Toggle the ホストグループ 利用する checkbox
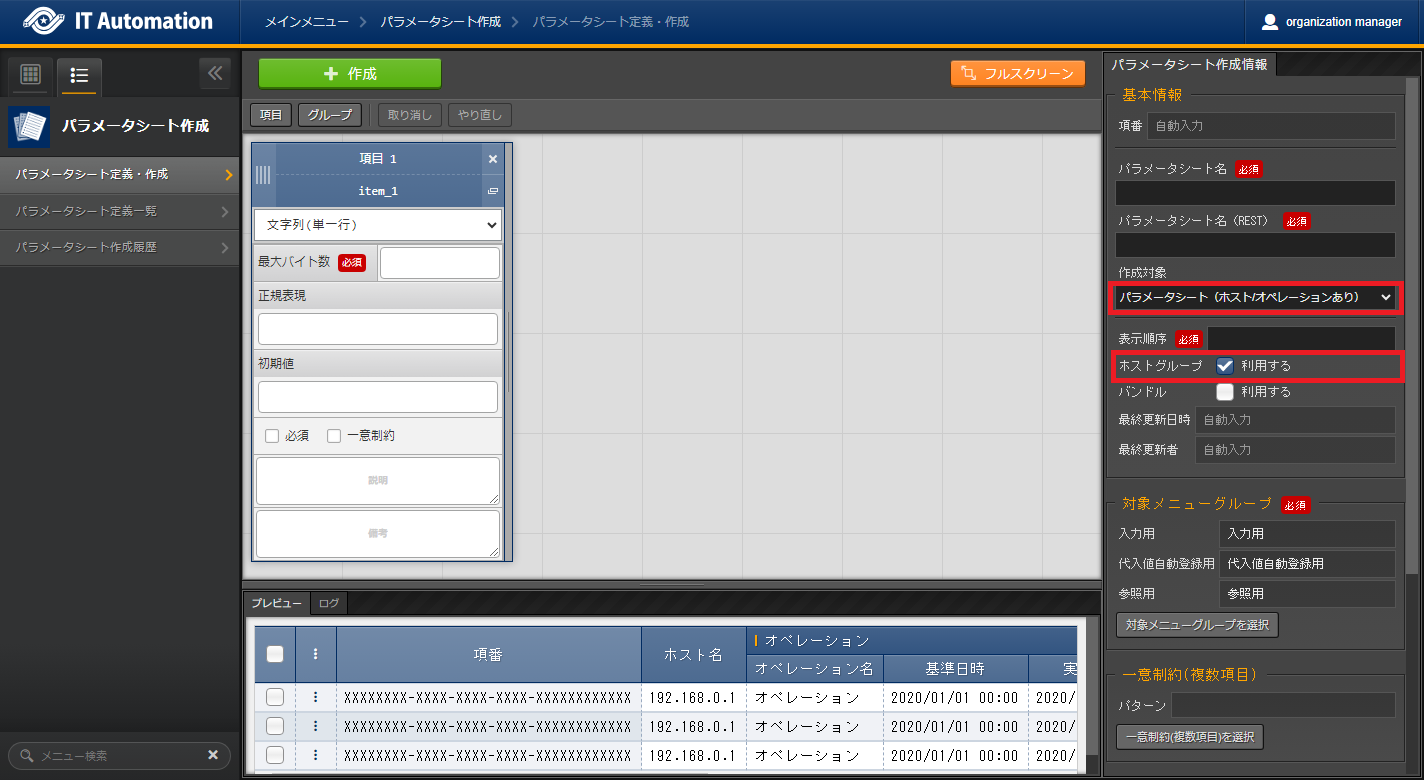The image size is (1424, 780). 1225,366
